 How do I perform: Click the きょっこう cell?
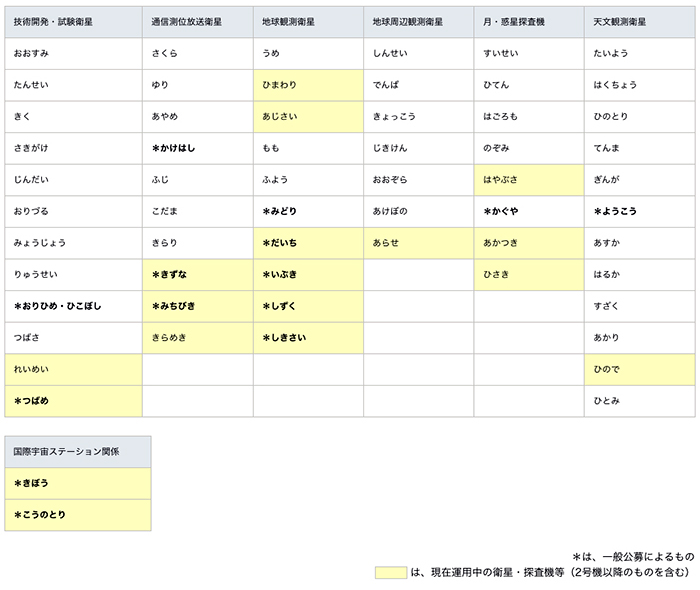pos(419,117)
